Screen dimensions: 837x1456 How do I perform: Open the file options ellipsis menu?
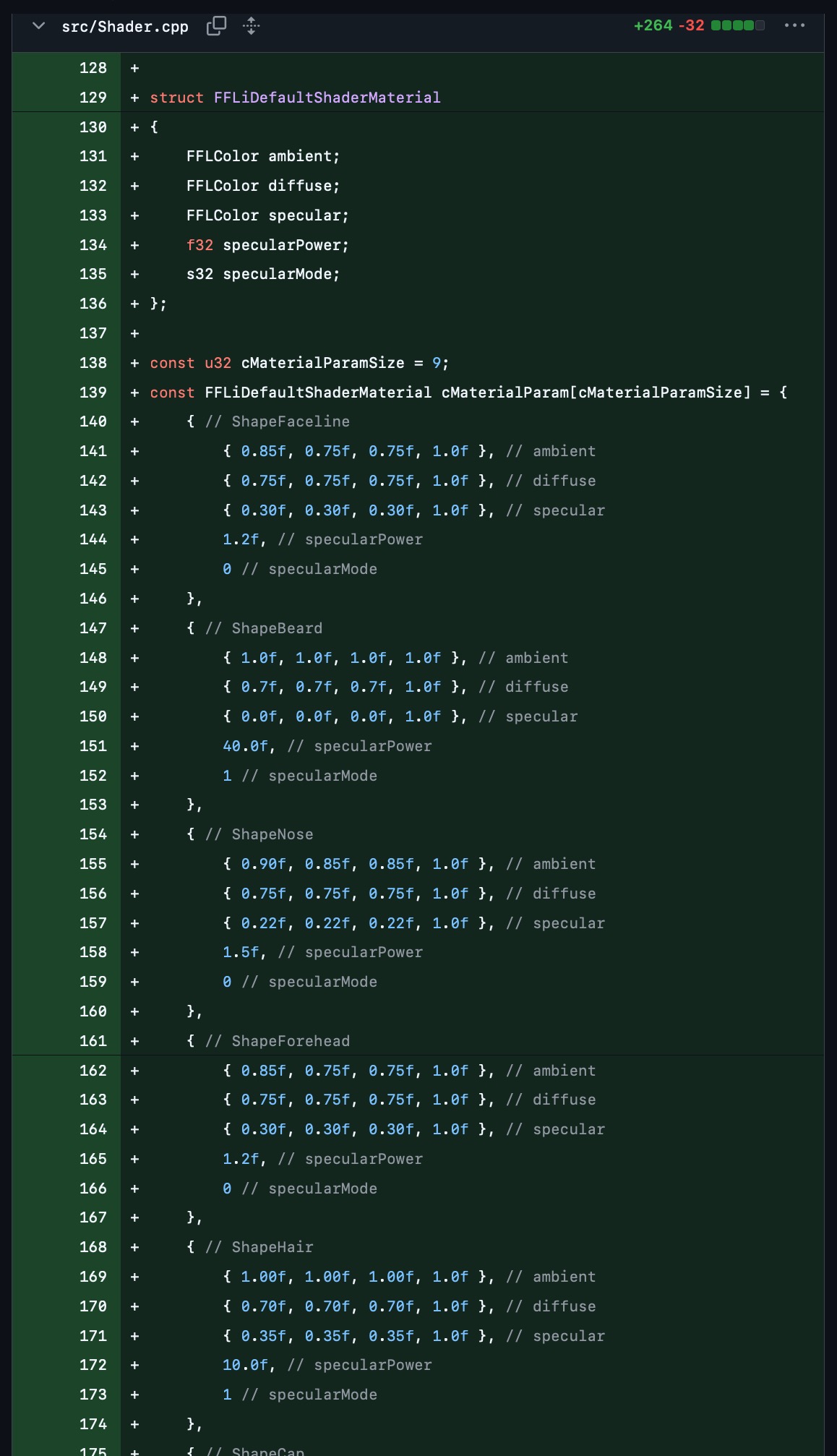[x=794, y=25]
